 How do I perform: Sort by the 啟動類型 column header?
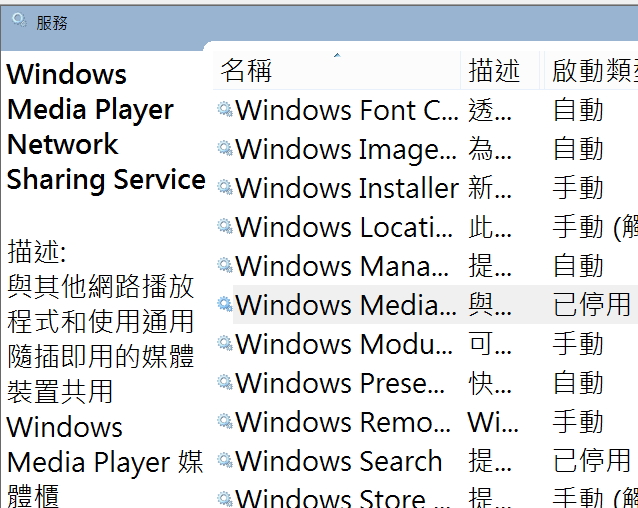[x=591, y=70]
